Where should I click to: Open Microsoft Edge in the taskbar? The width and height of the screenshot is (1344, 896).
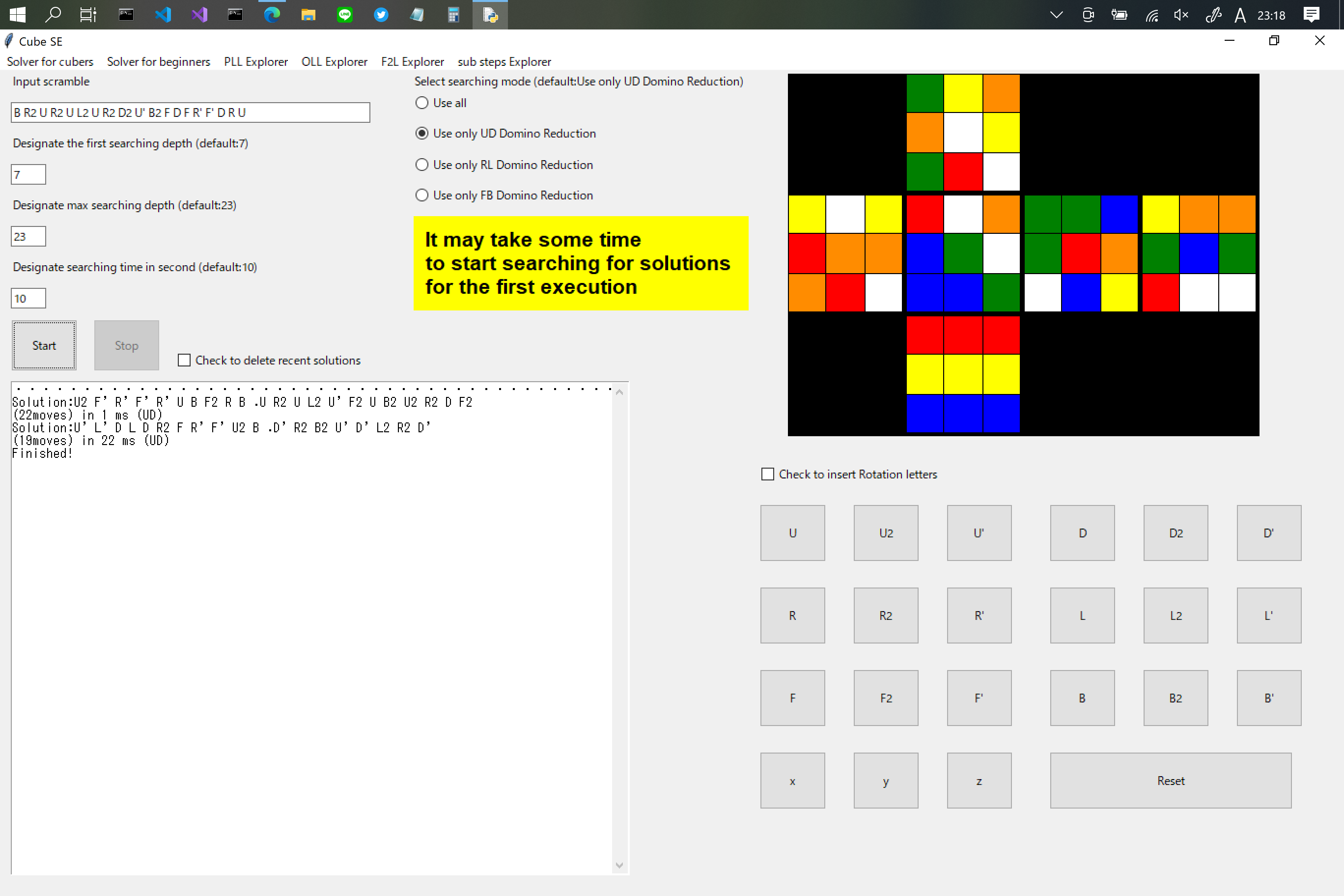click(x=272, y=15)
